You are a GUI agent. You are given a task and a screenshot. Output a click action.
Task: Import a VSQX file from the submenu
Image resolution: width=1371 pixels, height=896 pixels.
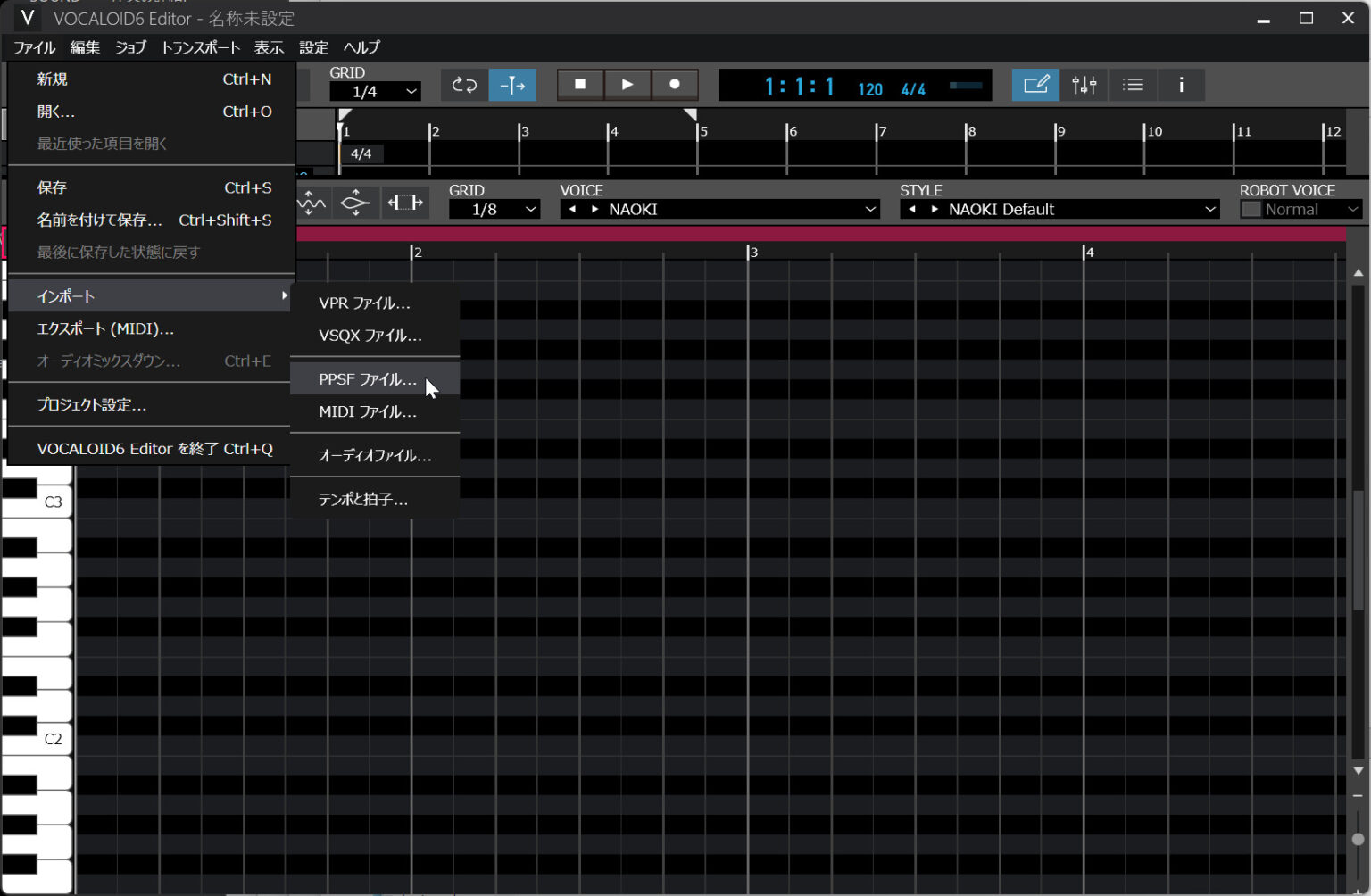coord(370,336)
